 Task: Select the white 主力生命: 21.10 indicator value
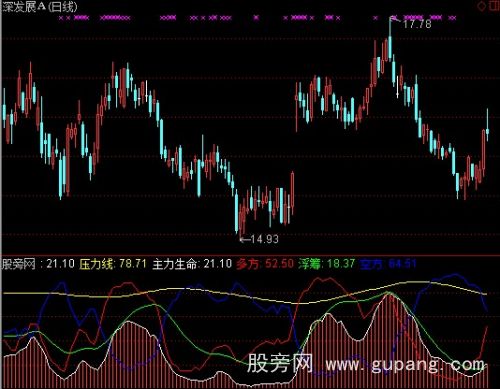click(x=192, y=264)
